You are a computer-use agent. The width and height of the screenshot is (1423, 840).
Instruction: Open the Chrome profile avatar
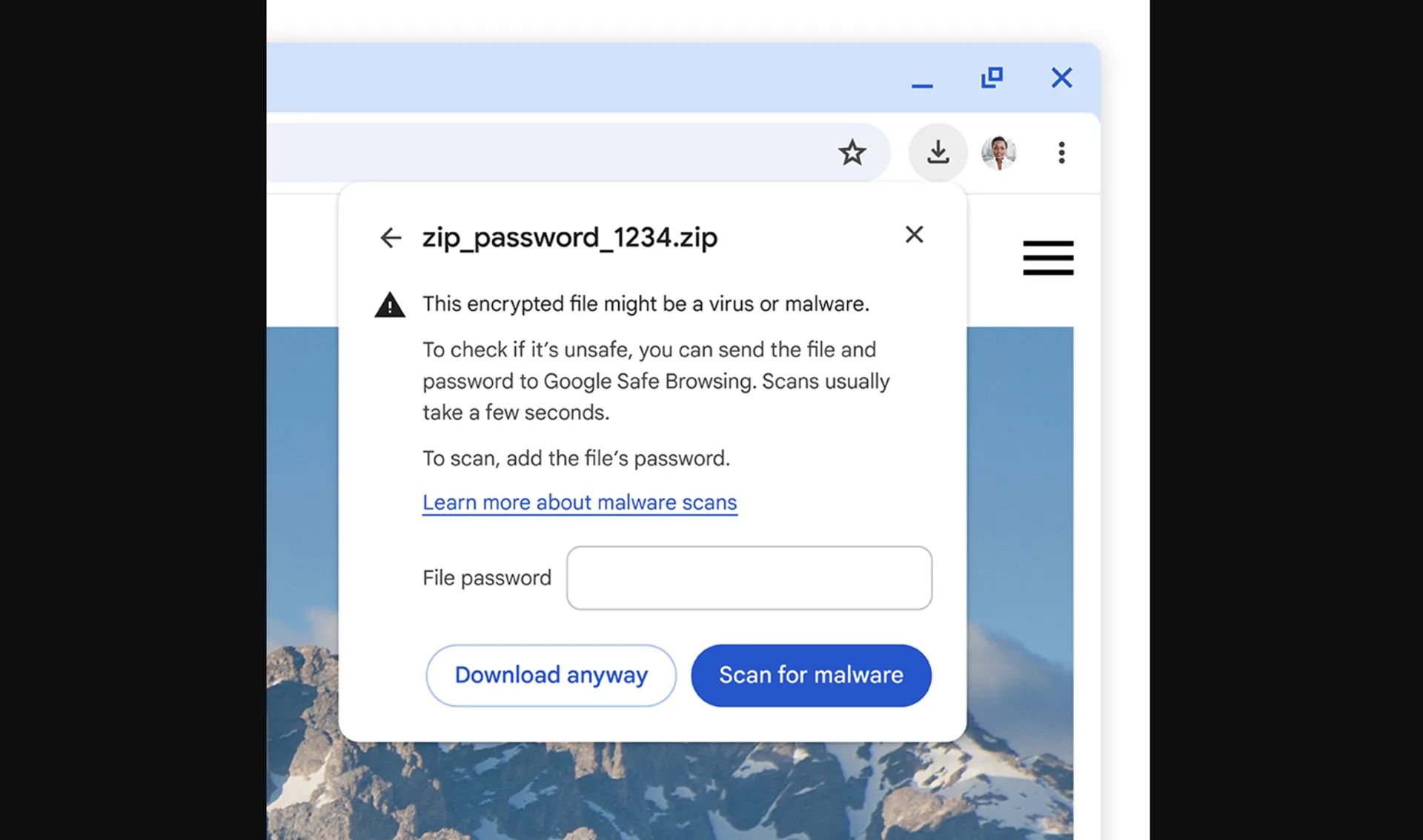coord(998,153)
